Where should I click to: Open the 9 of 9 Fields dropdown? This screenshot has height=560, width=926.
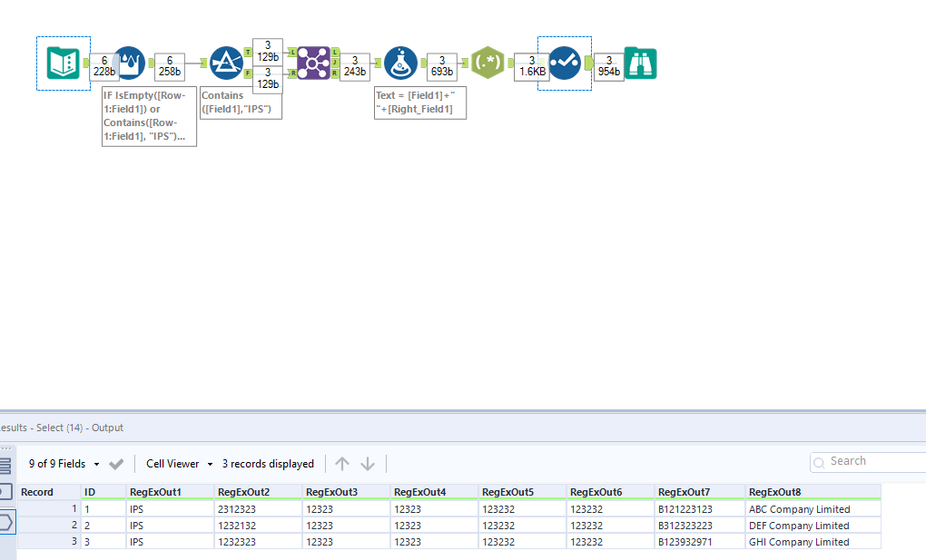coord(64,464)
